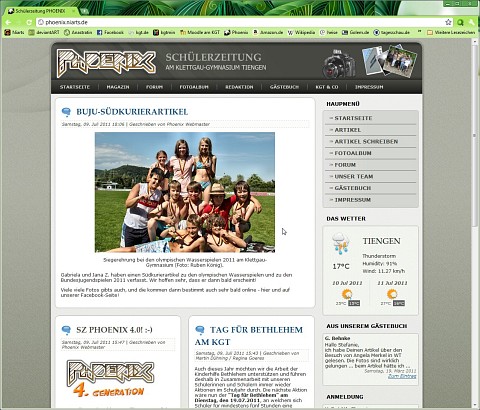Open the FOTOALBUM navigation item

click(194, 87)
